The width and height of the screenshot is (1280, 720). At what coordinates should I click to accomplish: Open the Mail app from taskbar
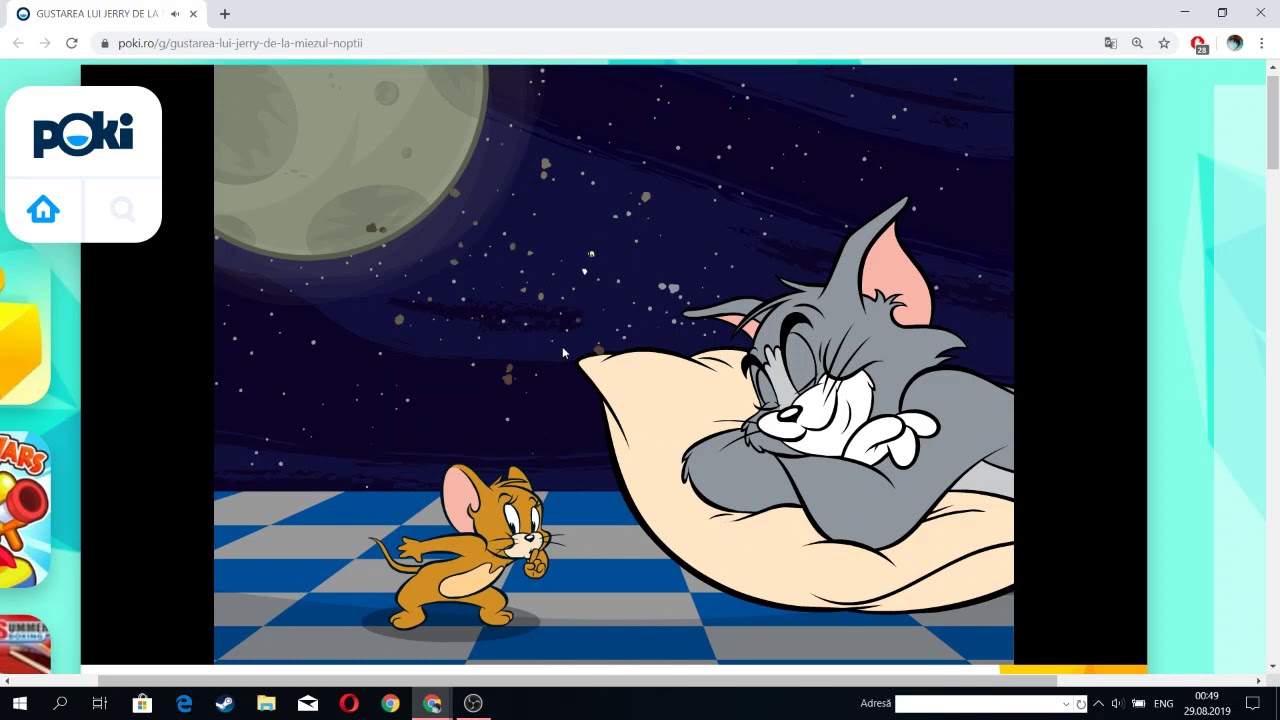[x=308, y=703]
